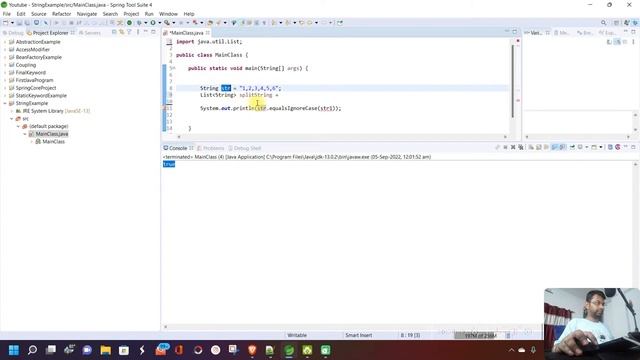Click the green Run toolbar icon
640x360 pixels.
153,23
